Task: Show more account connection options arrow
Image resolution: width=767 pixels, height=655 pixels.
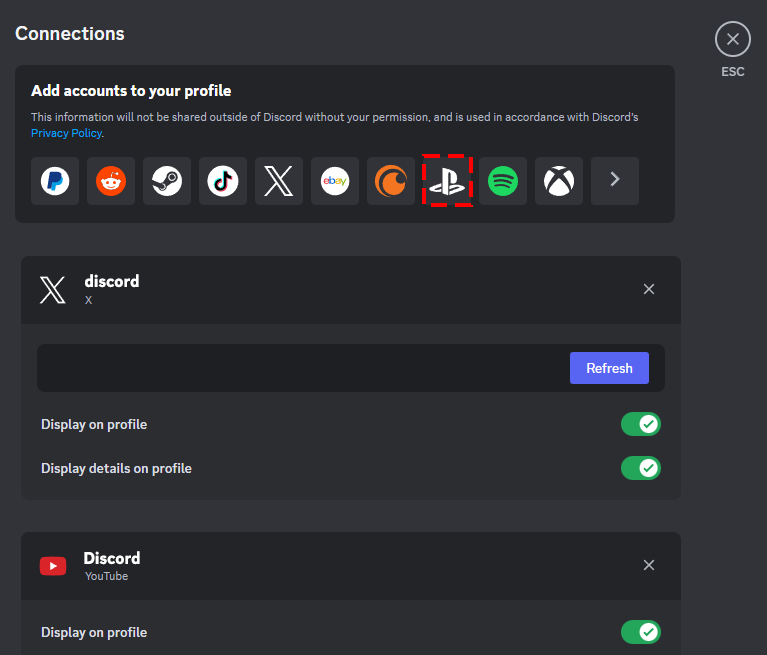Action: 615,181
